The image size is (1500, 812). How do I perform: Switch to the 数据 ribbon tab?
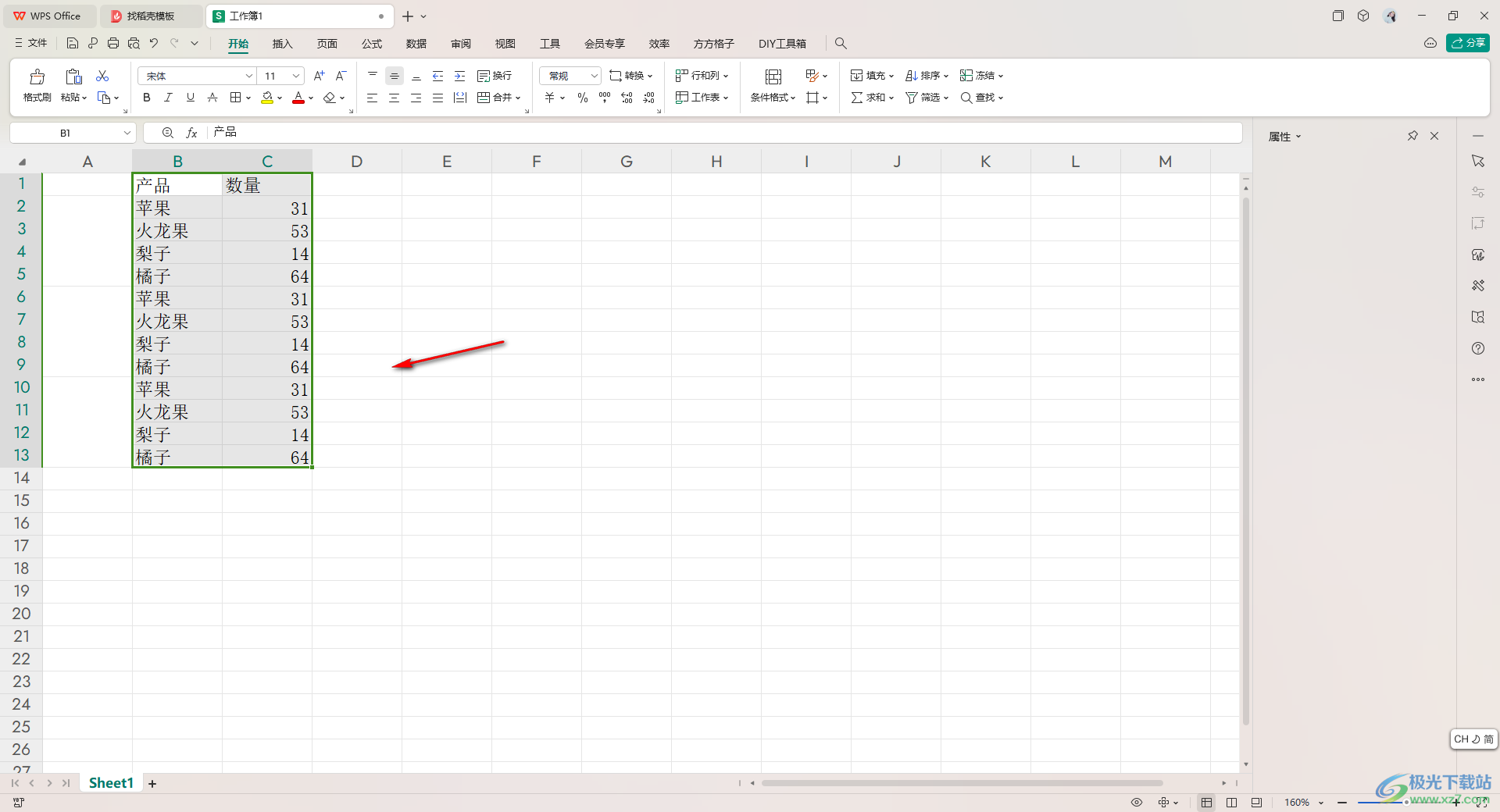coord(416,44)
